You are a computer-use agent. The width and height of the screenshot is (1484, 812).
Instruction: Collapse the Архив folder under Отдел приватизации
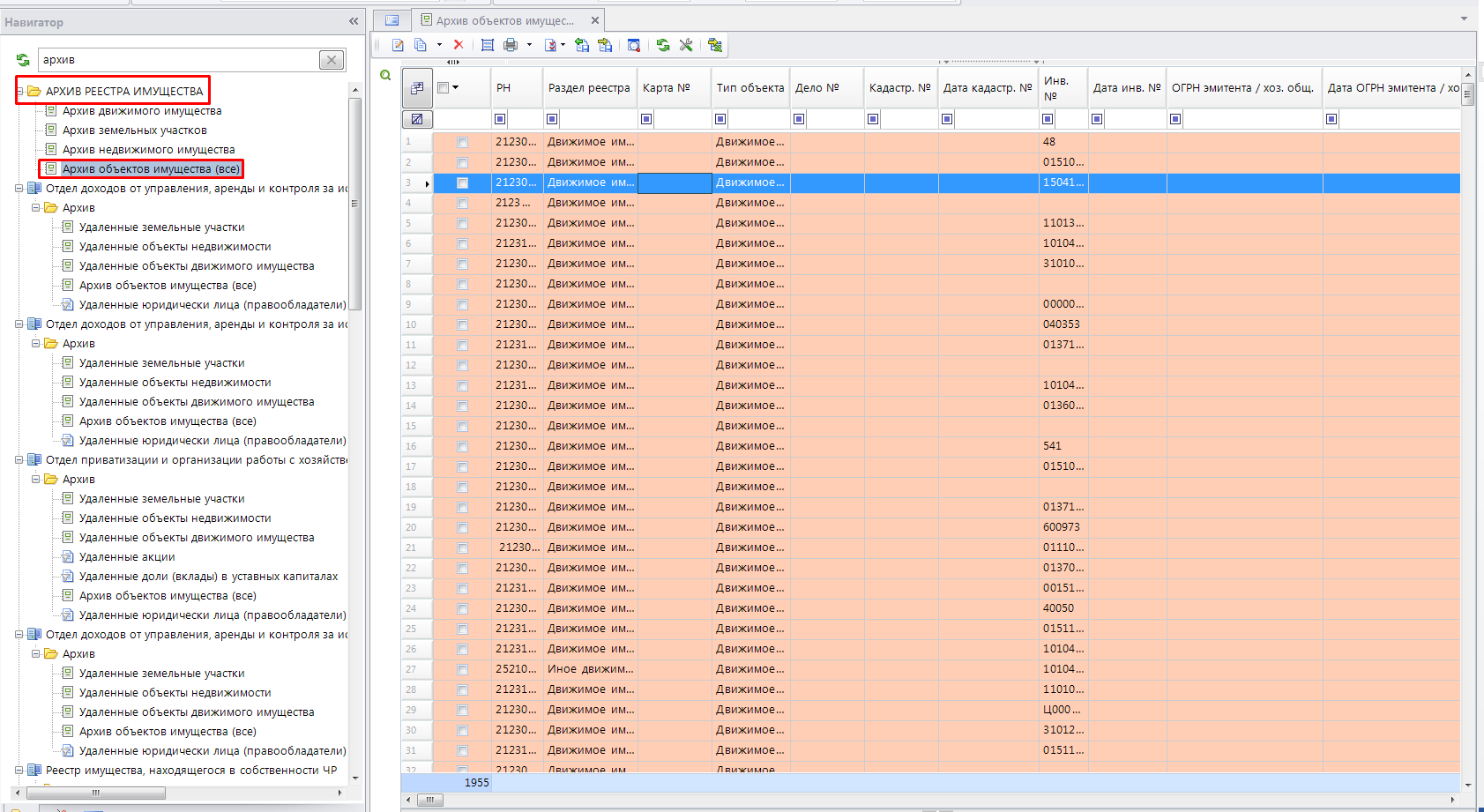pyautogui.click(x=36, y=479)
